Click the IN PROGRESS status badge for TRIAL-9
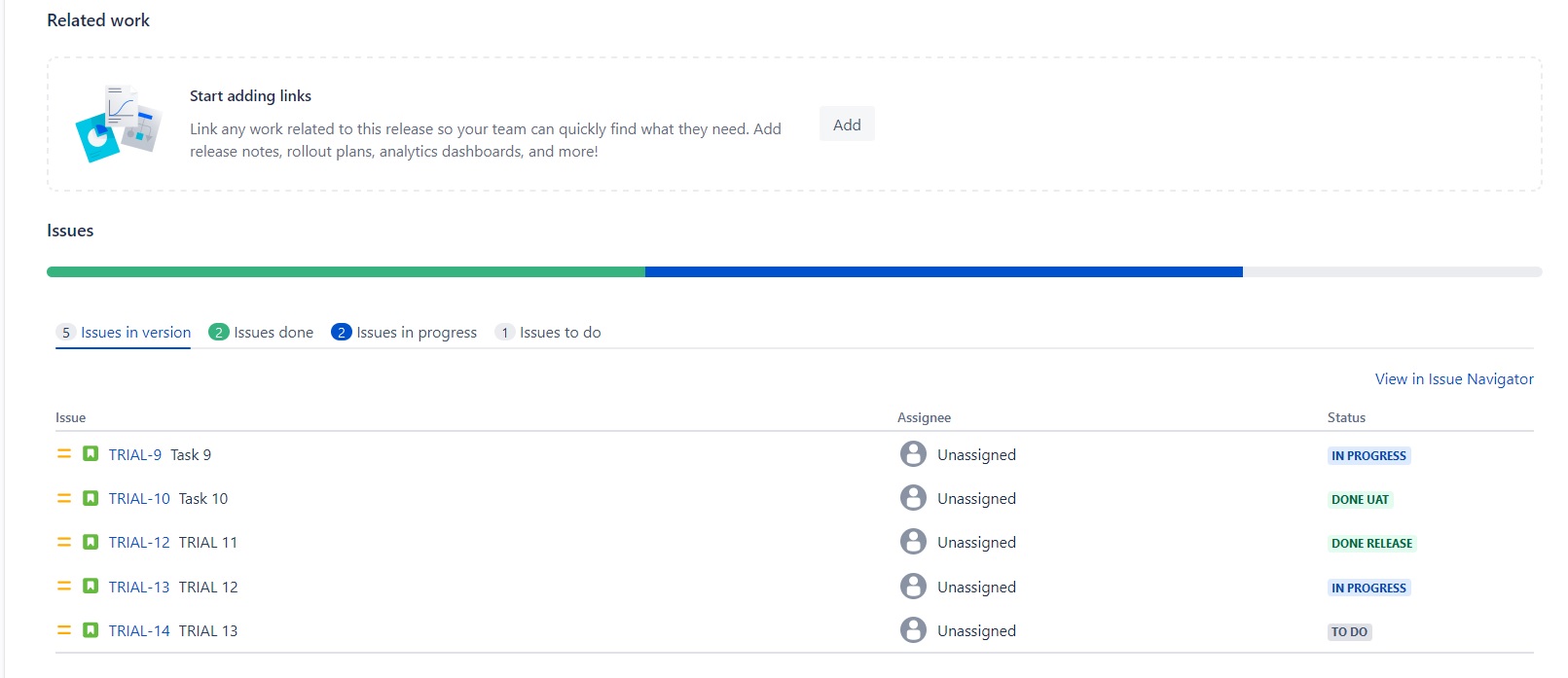 [1368, 456]
